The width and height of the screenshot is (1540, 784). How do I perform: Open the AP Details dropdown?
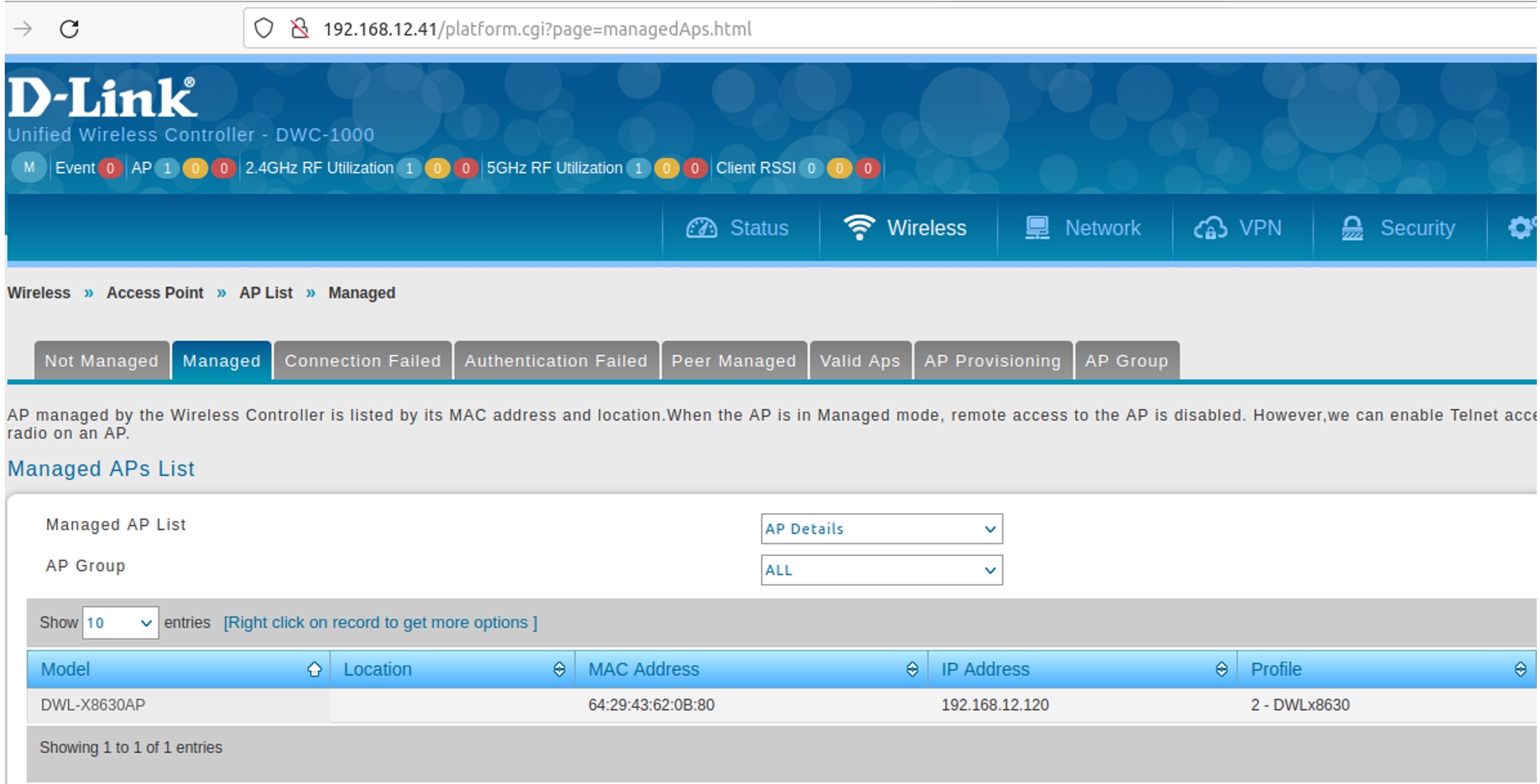[881, 529]
